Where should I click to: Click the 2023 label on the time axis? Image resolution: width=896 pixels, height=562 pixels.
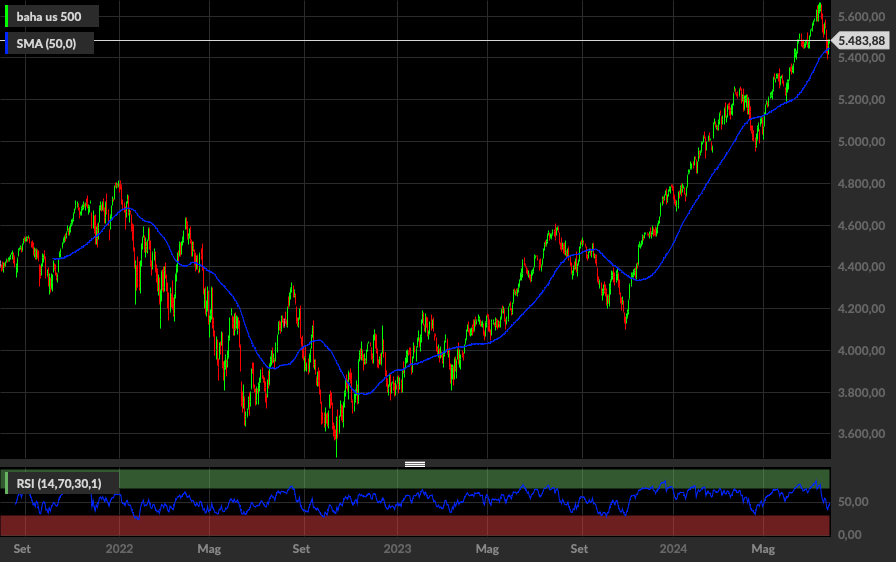pyautogui.click(x=398, y=549)
